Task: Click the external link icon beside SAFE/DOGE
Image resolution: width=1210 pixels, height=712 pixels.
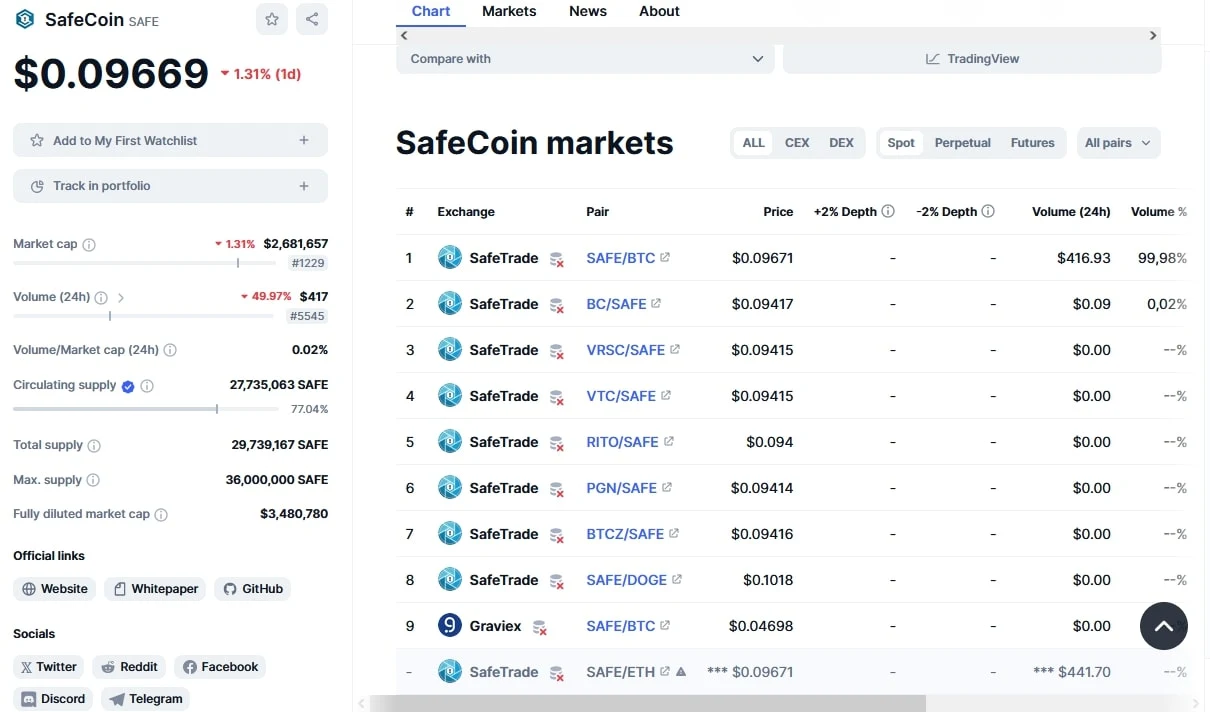Action: 677,579
